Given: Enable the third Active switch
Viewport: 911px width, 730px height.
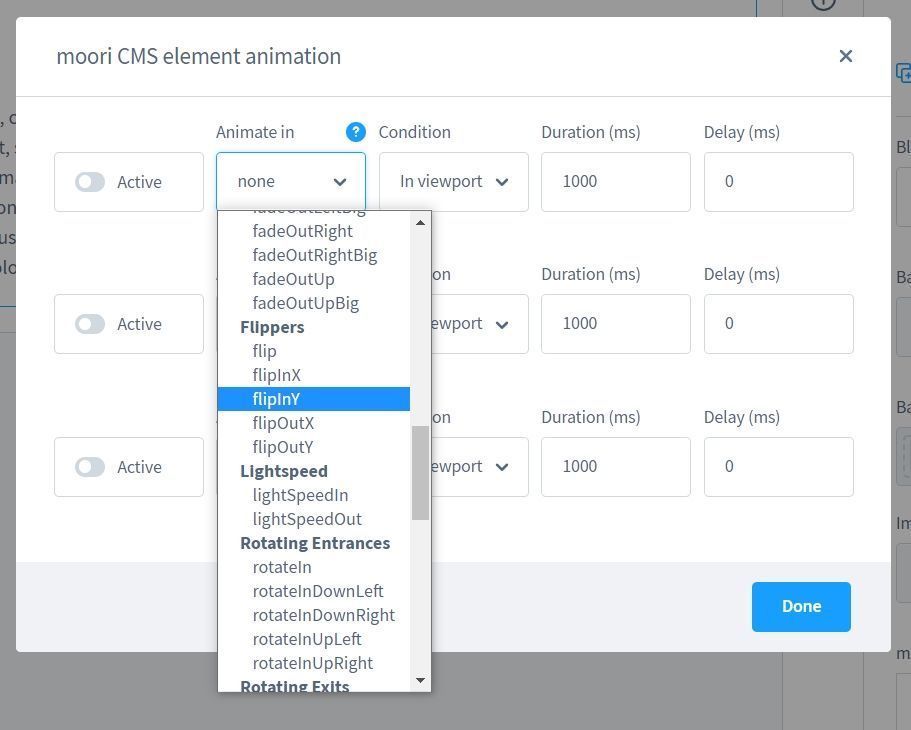Looking at the screenshot, I should click(x=90, y=467).
